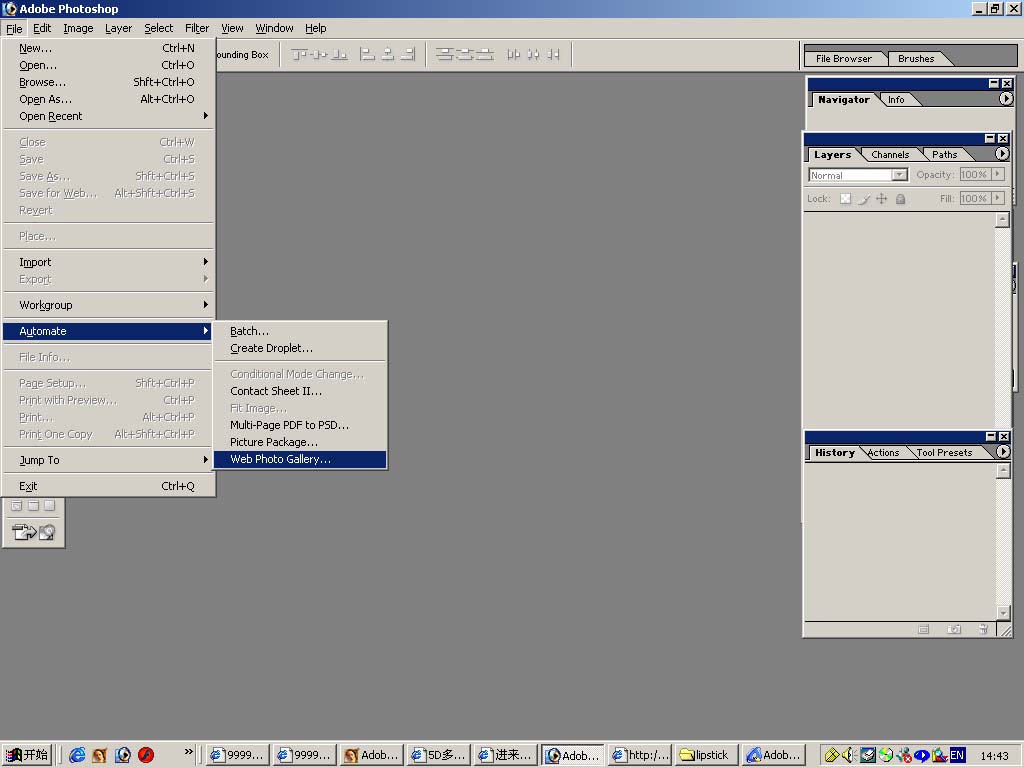Click Jump to ImageReady icon in toolbox
Screen dimensions: 1024x768
(33, 532)
